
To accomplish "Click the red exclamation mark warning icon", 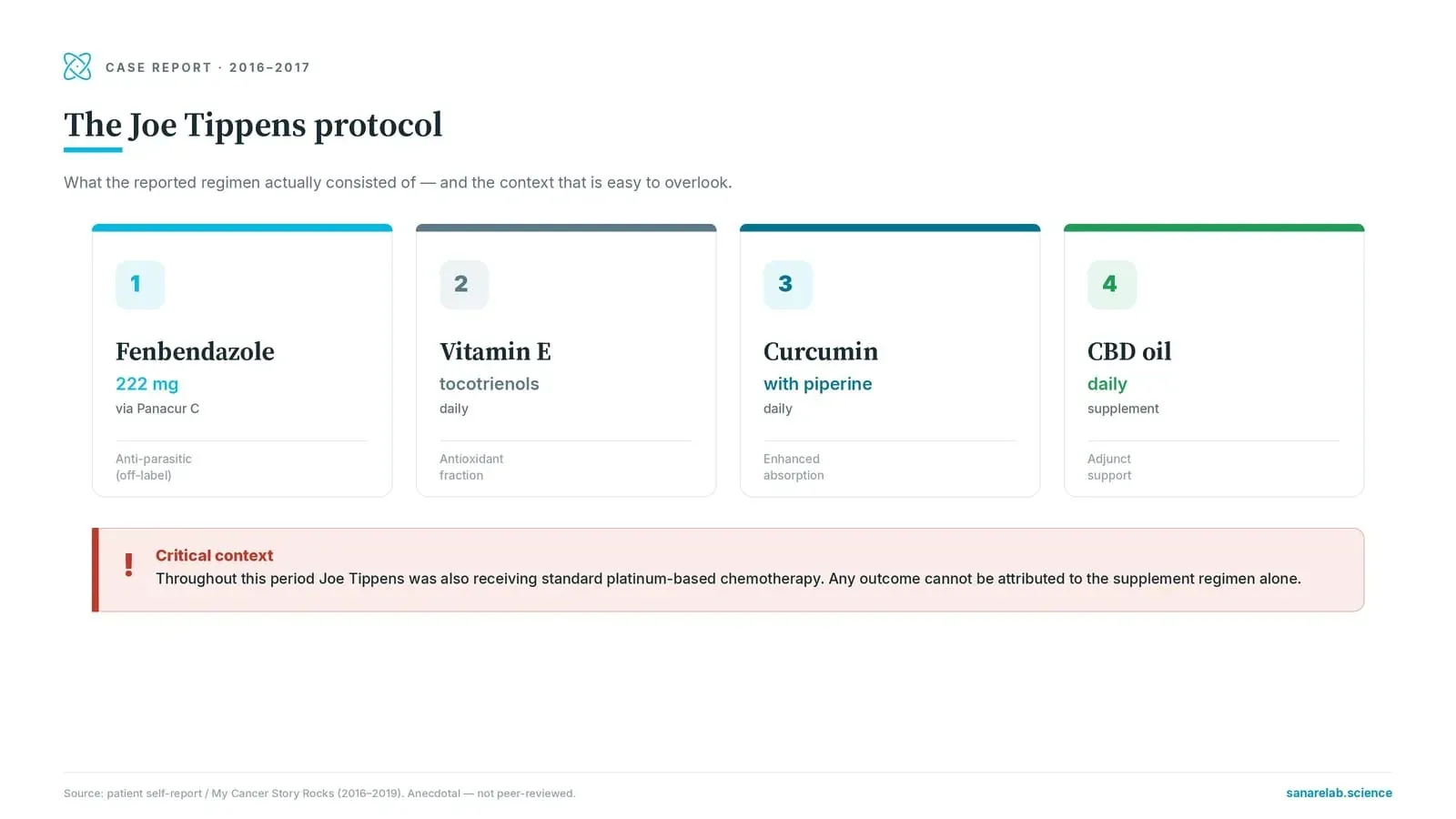I will [x=128, y=565].
